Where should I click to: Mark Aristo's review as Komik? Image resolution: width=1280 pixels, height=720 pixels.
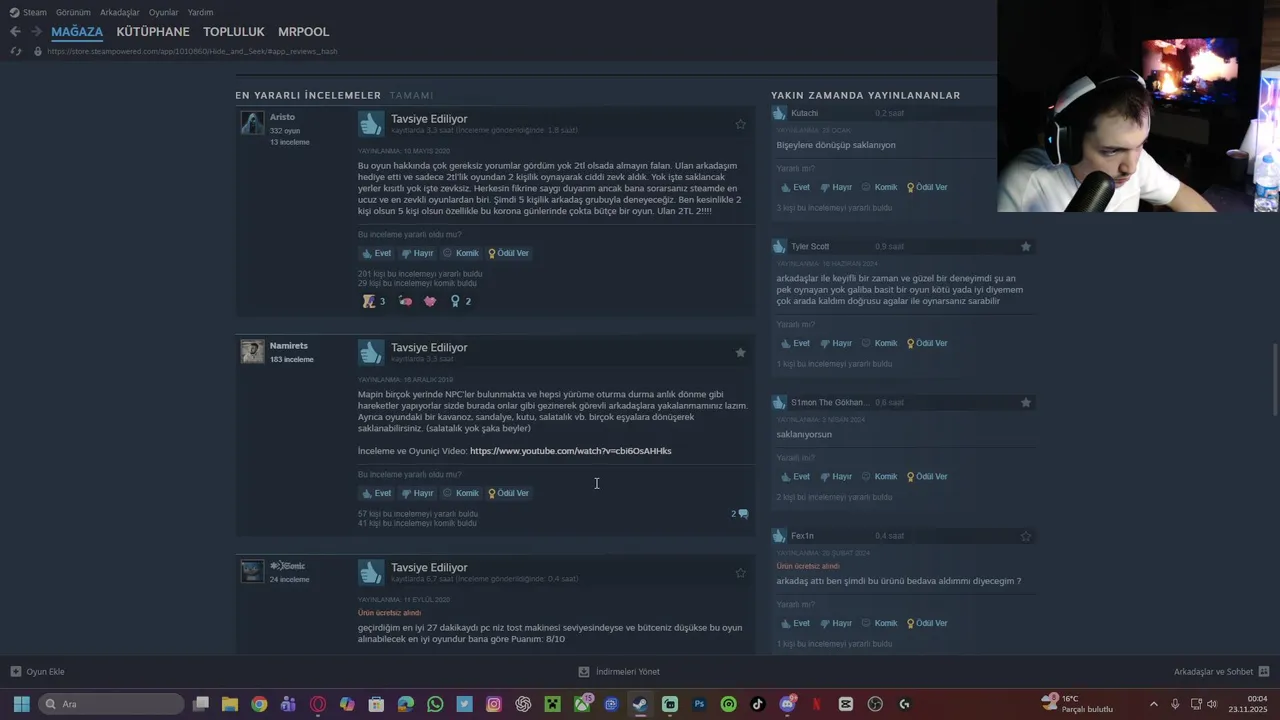click(x=460, y=253)
